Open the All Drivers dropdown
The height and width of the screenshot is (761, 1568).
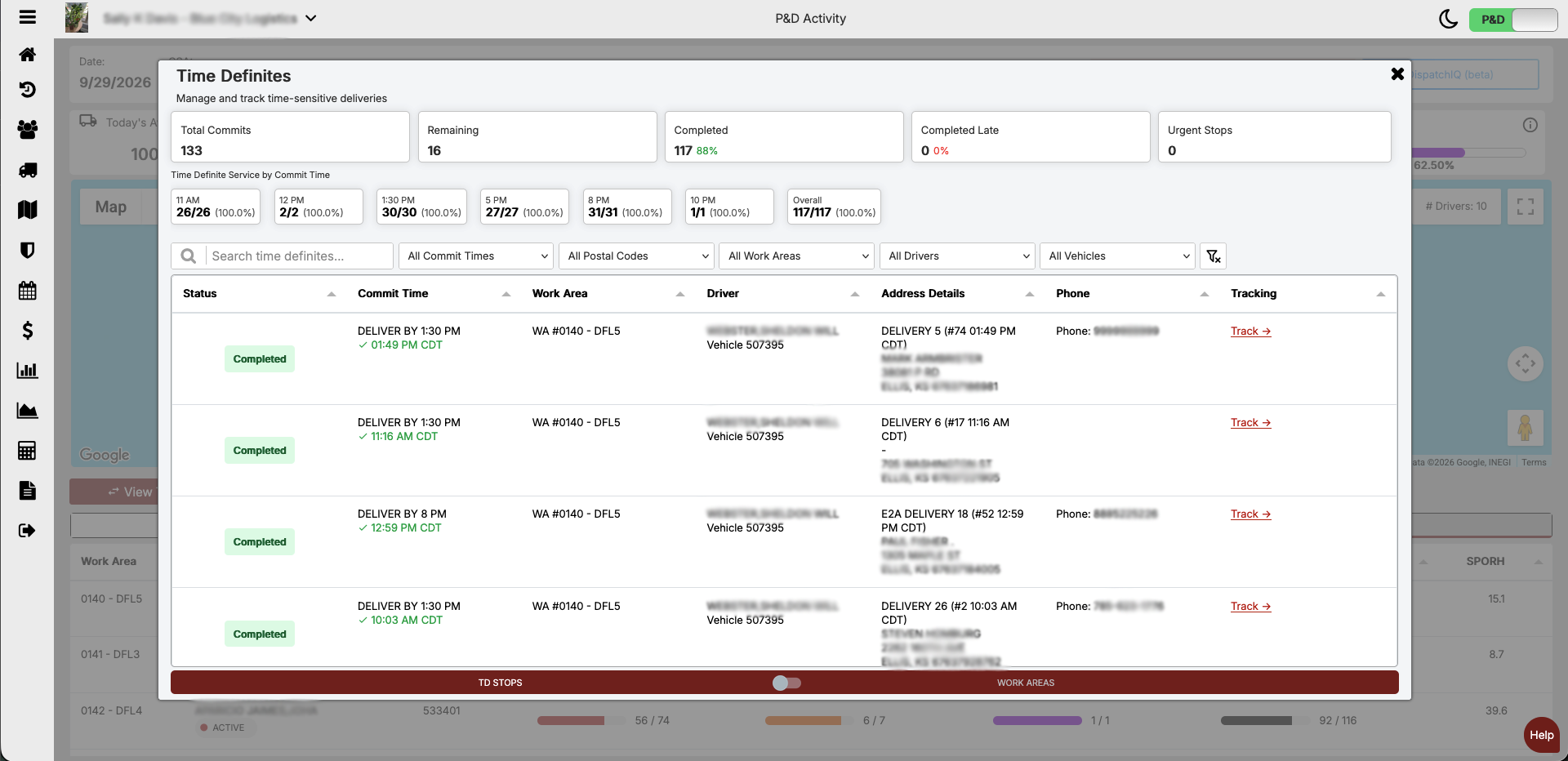957,256
